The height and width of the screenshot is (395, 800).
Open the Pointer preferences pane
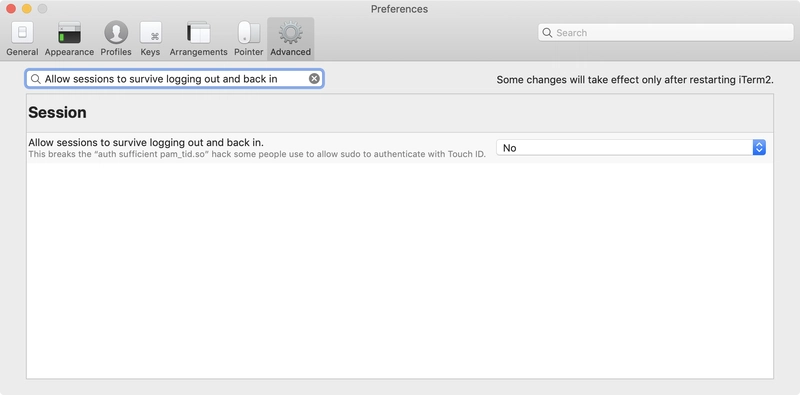pos(248,39)
